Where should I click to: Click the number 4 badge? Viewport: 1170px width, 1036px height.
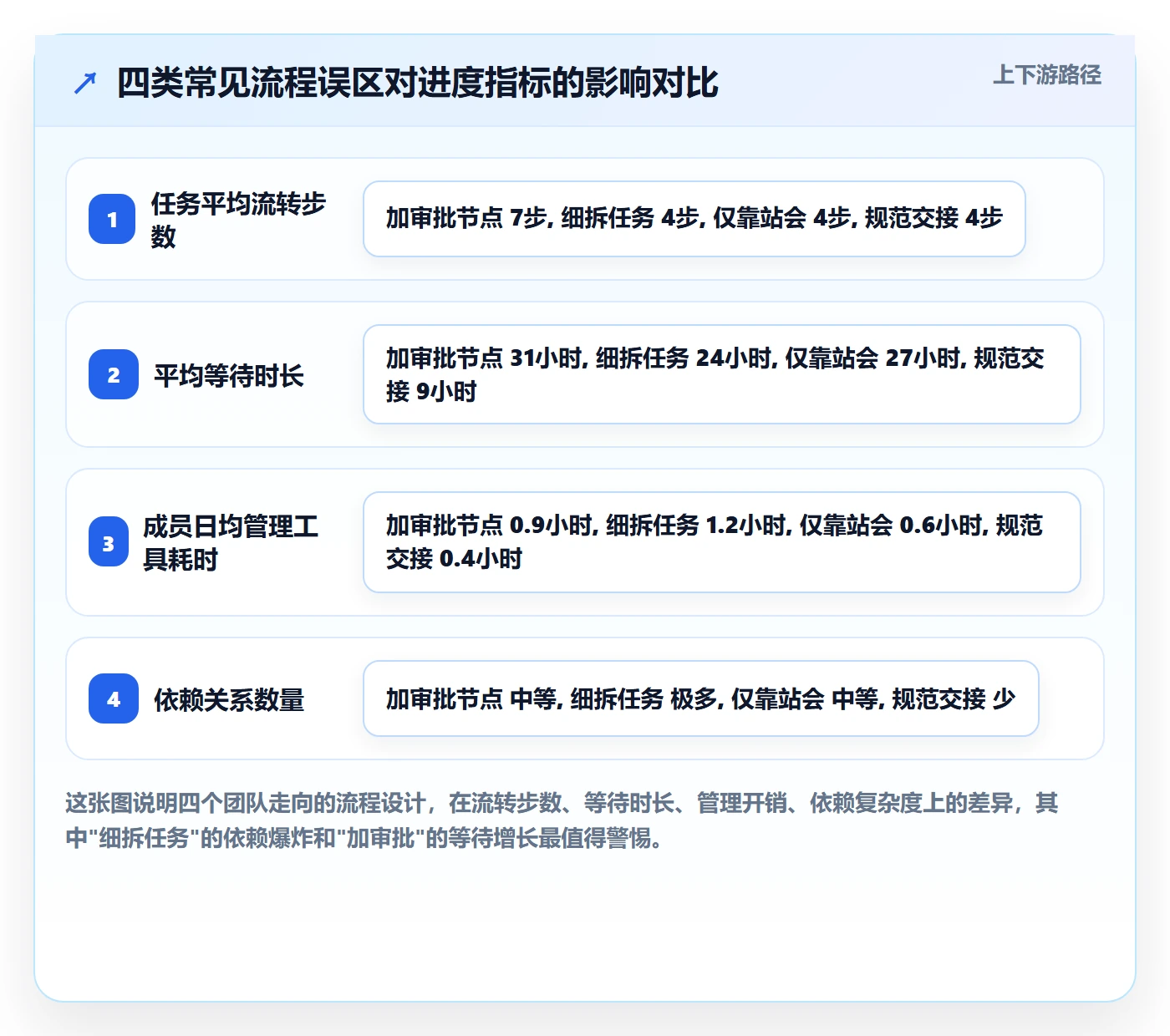point(114,698)
